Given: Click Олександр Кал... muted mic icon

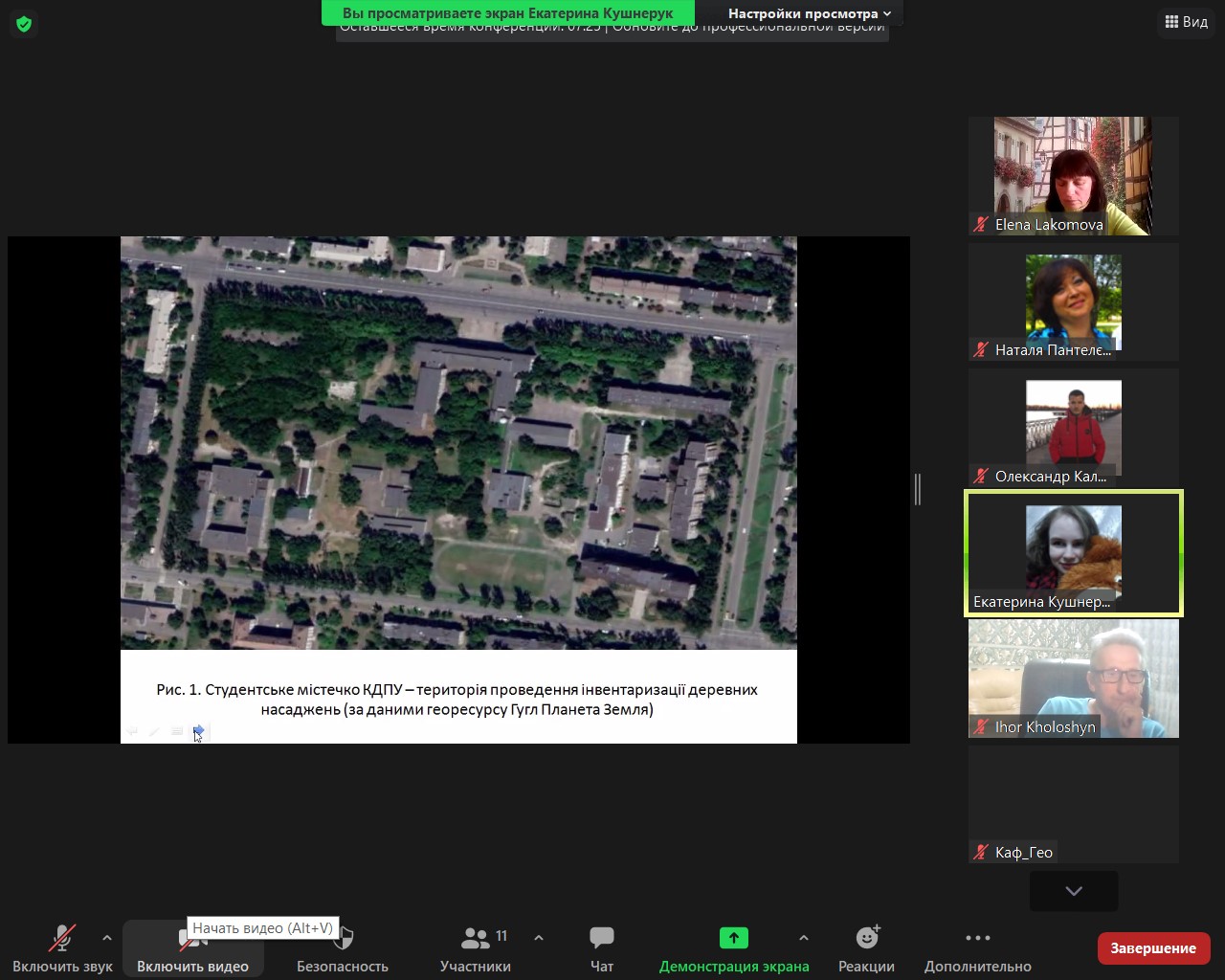Looking at the screenshot, I should (981, 476).
